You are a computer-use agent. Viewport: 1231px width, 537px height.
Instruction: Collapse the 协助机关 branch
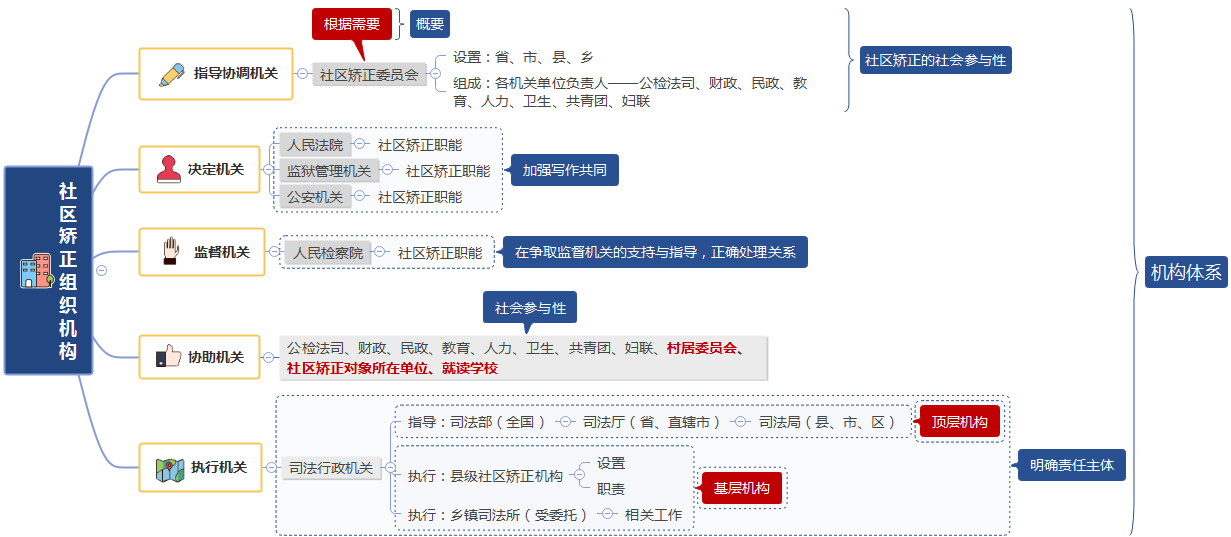[x=268, y=357]
